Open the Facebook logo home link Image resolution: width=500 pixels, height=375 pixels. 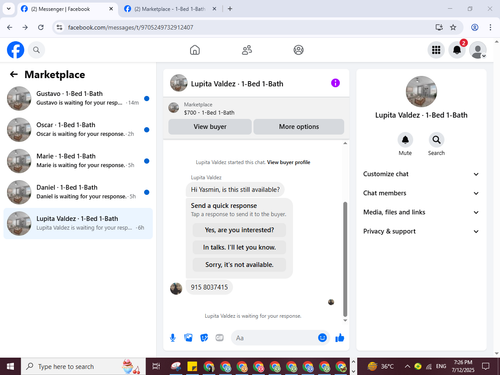click(x=15, y=50)
